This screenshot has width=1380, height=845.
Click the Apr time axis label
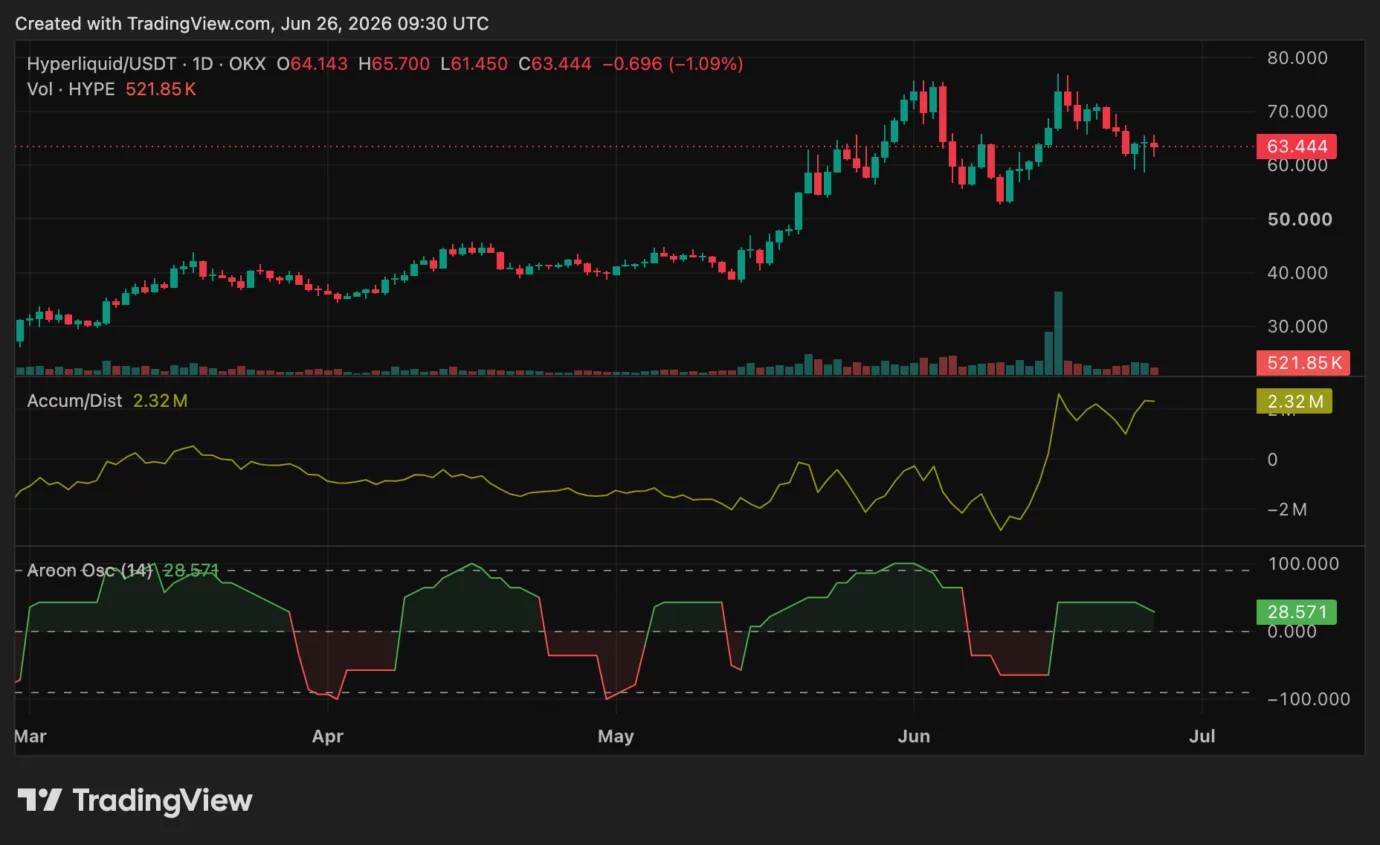[x=327, y=737]
